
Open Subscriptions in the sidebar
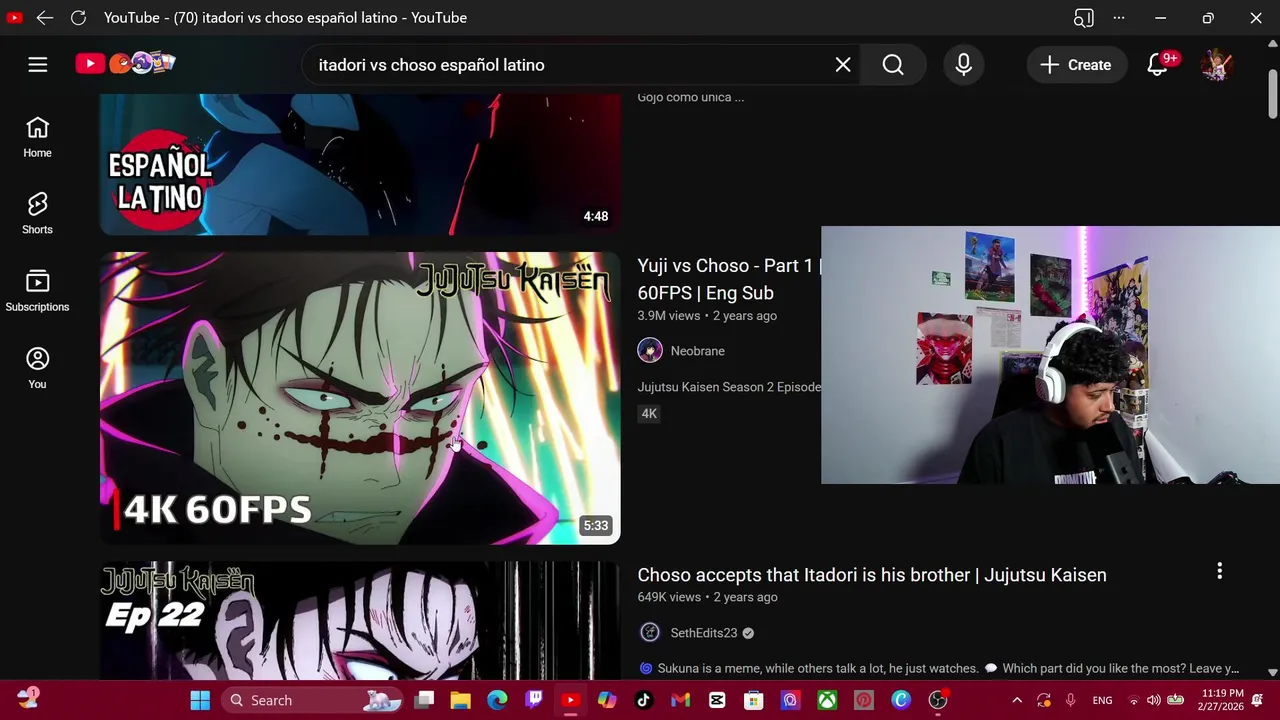pyautogui.click(x=37, y=291)
